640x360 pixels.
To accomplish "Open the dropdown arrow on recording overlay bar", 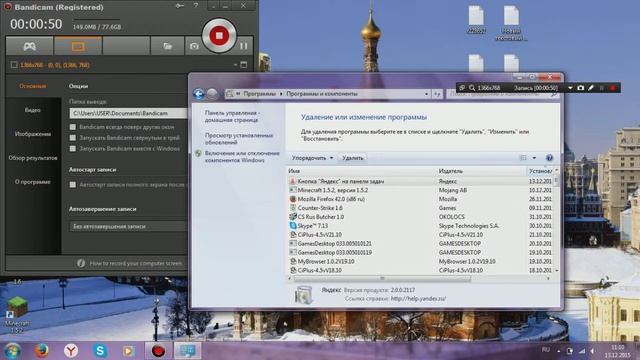I will pos(570,88).
